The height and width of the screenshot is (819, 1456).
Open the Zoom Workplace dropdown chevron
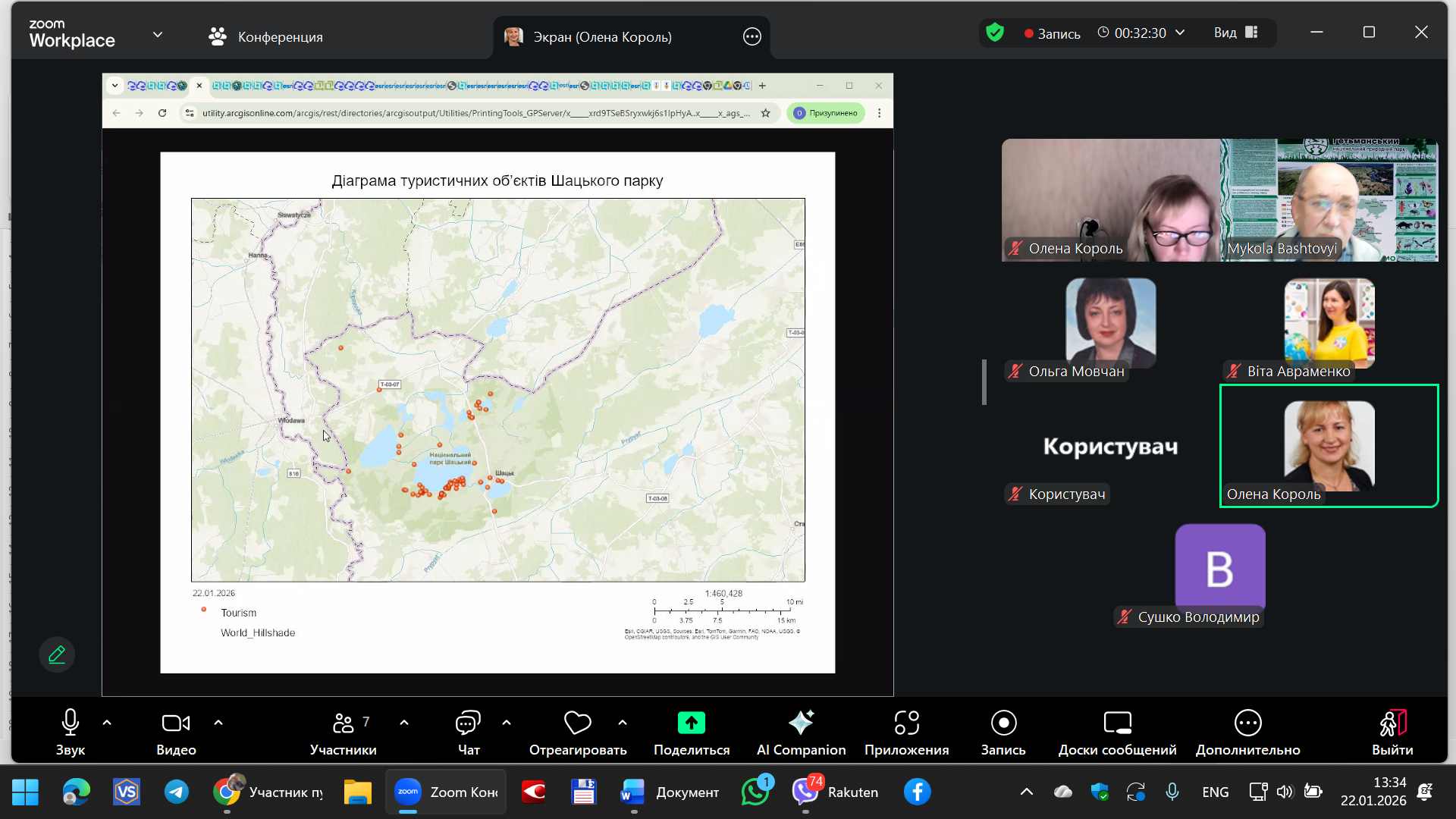point(158,35)
